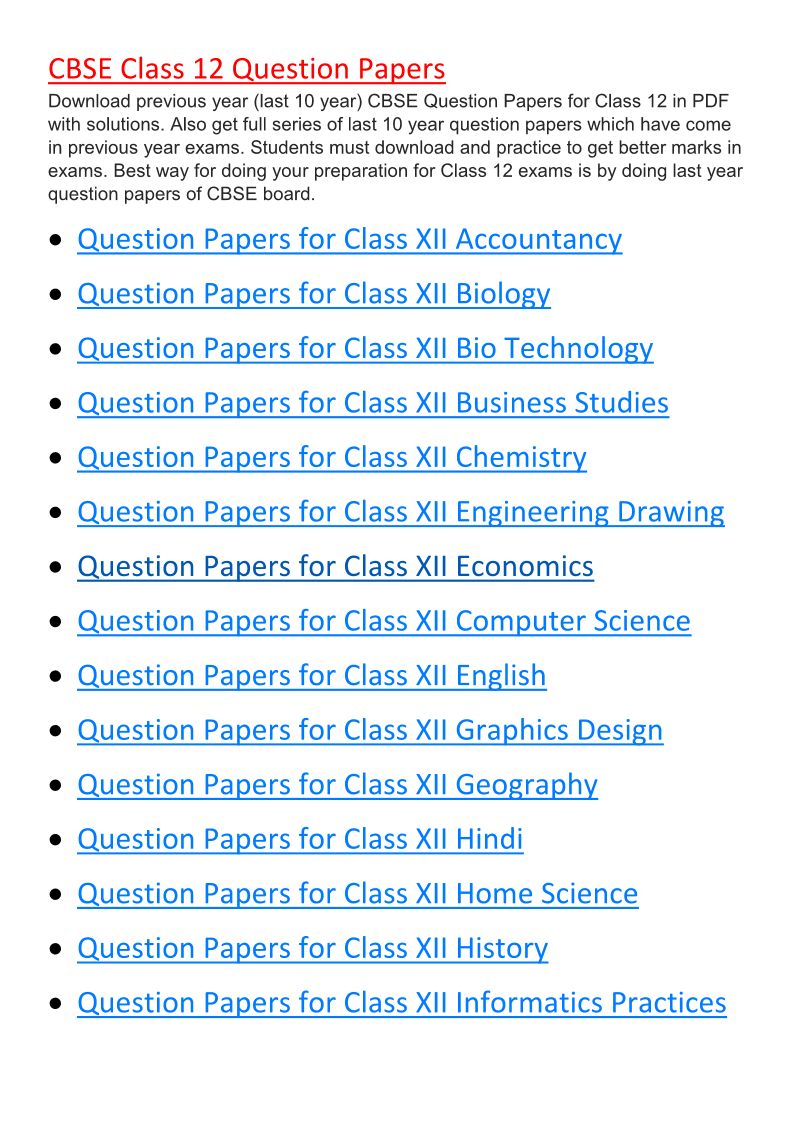Open the Class XII Bio Technology link
This screenshot has height=1123, width=794.
365,349
